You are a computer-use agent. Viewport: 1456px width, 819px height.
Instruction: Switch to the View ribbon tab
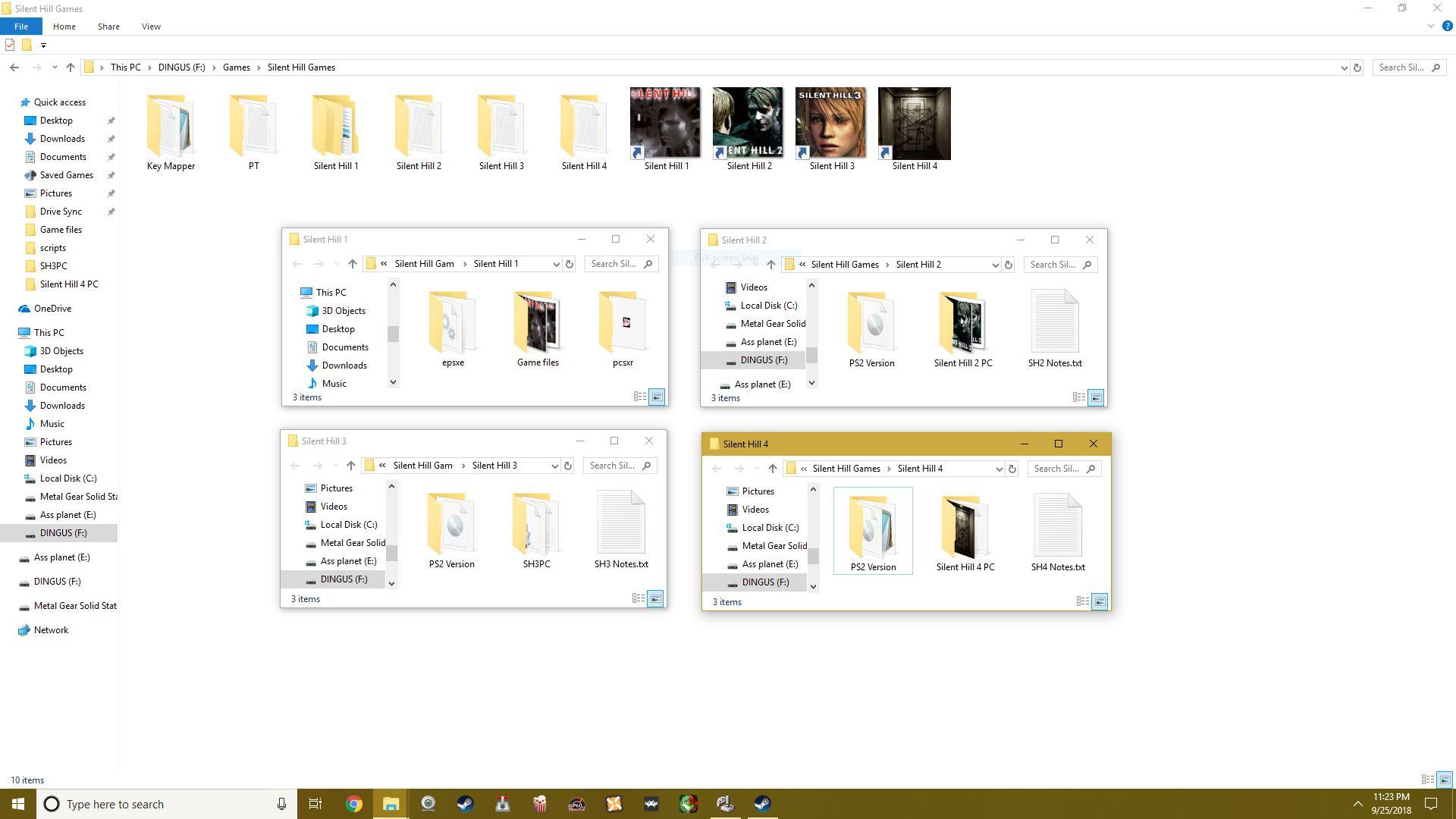point(151,26)
